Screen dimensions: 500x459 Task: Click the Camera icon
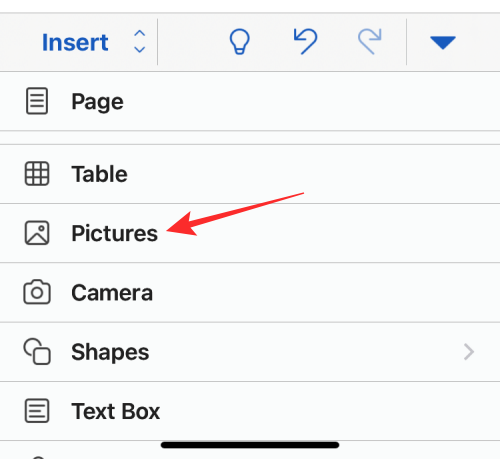(37, 292)
